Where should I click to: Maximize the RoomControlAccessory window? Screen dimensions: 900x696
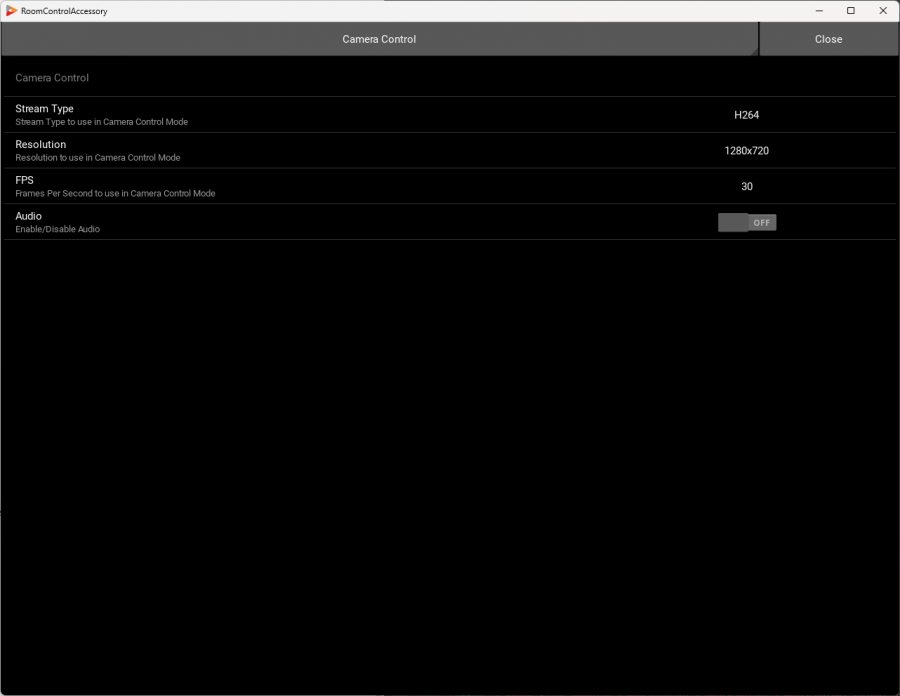851,11
